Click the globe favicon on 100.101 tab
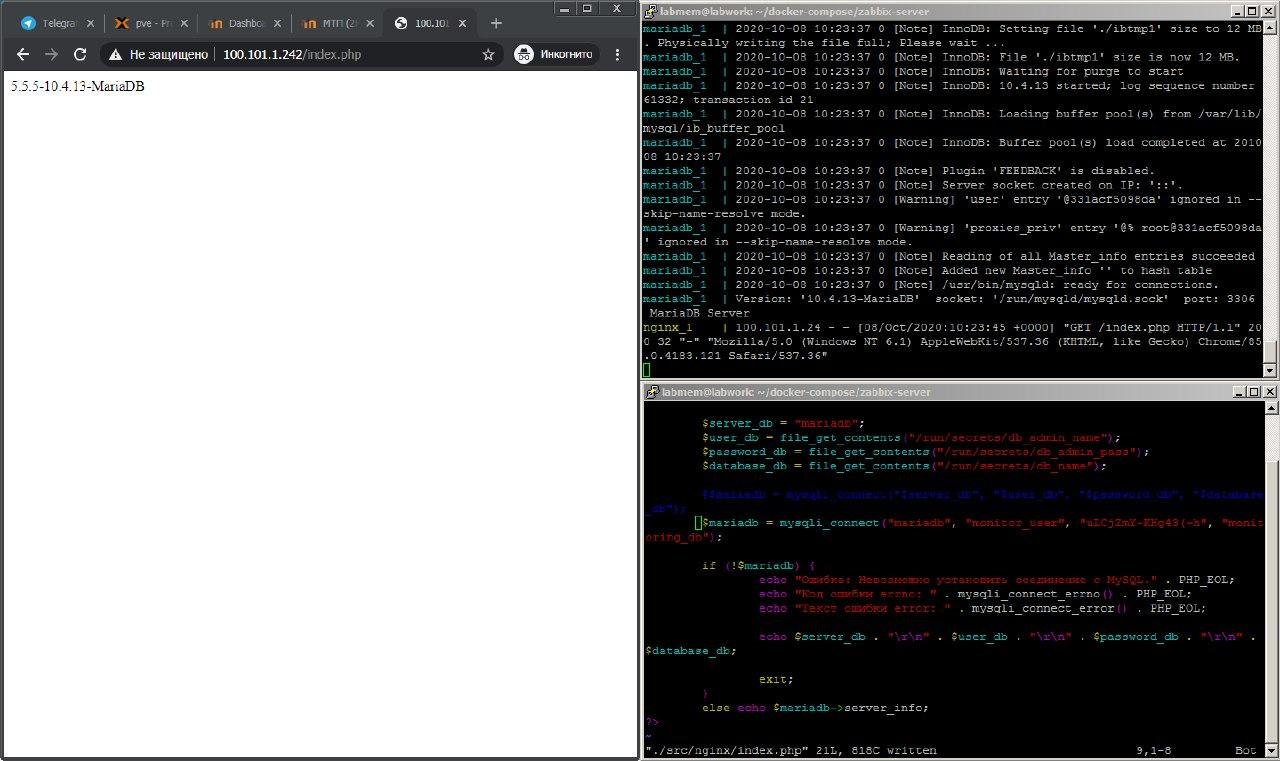The image size is (1280, 761). pos(402,23)
